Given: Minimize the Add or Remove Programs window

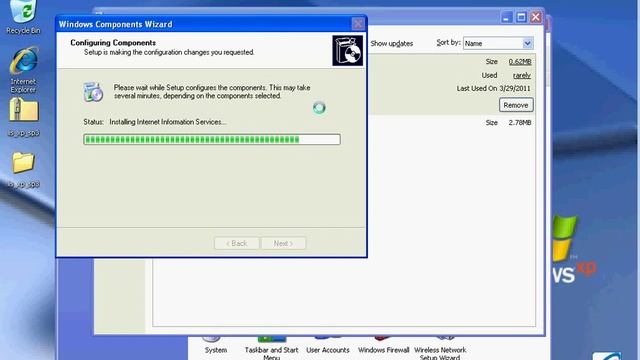Looking at the screenshot, I should point(507,18).
